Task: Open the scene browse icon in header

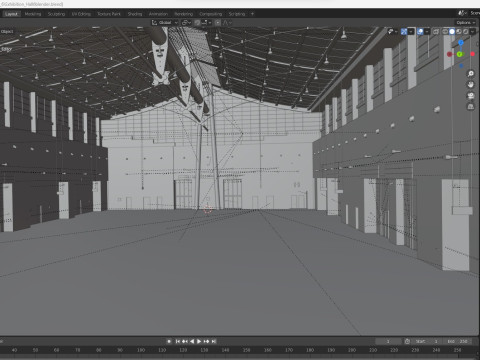Action: pyautogui.click(x=461, y=13)
